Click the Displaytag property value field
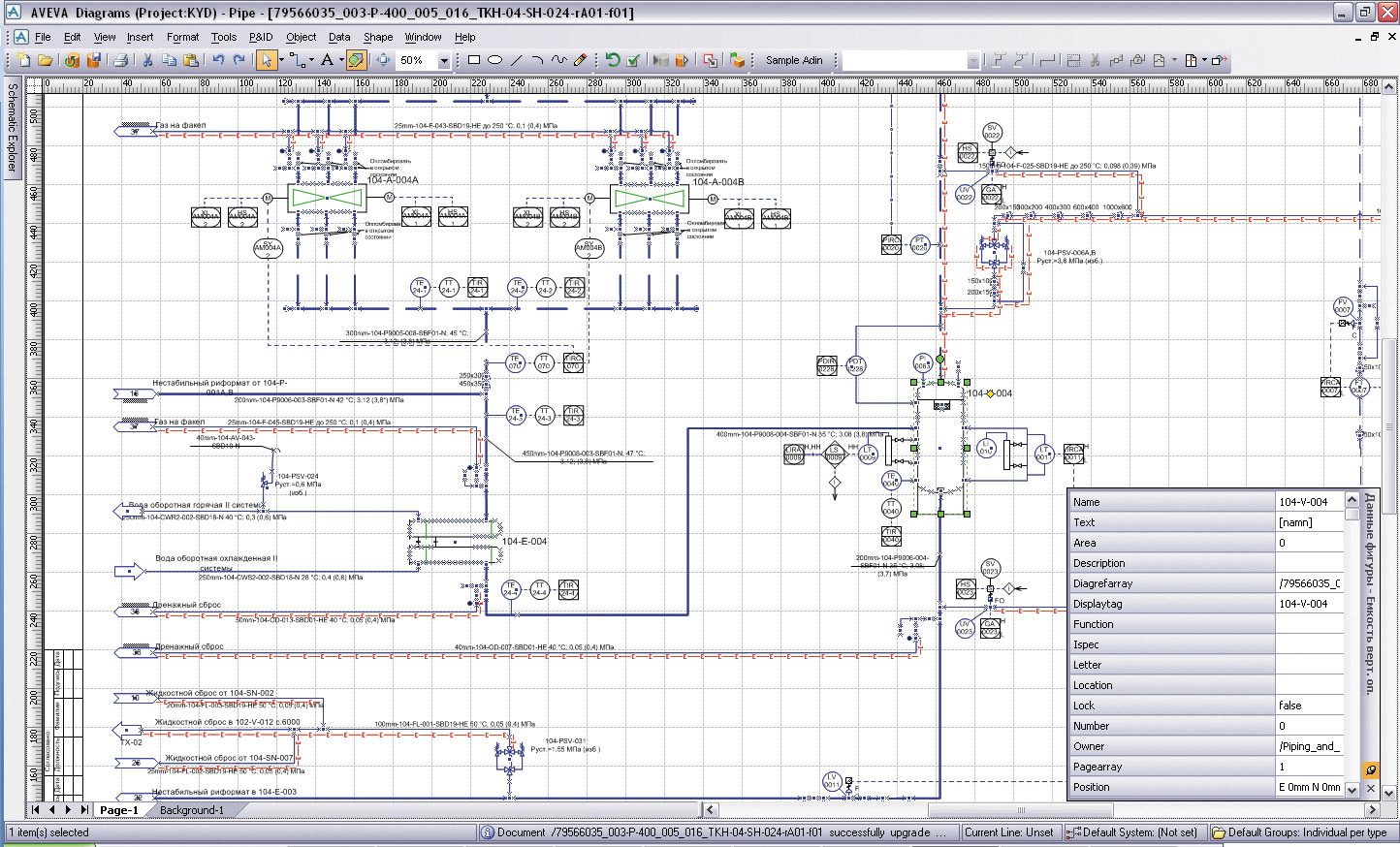This screenshot has height=847, width=1400. pyautogui.click(x=1309, y=604)
